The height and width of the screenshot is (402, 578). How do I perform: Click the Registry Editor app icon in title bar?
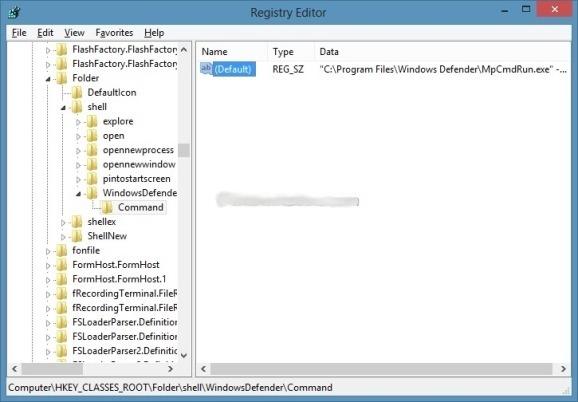14,12
